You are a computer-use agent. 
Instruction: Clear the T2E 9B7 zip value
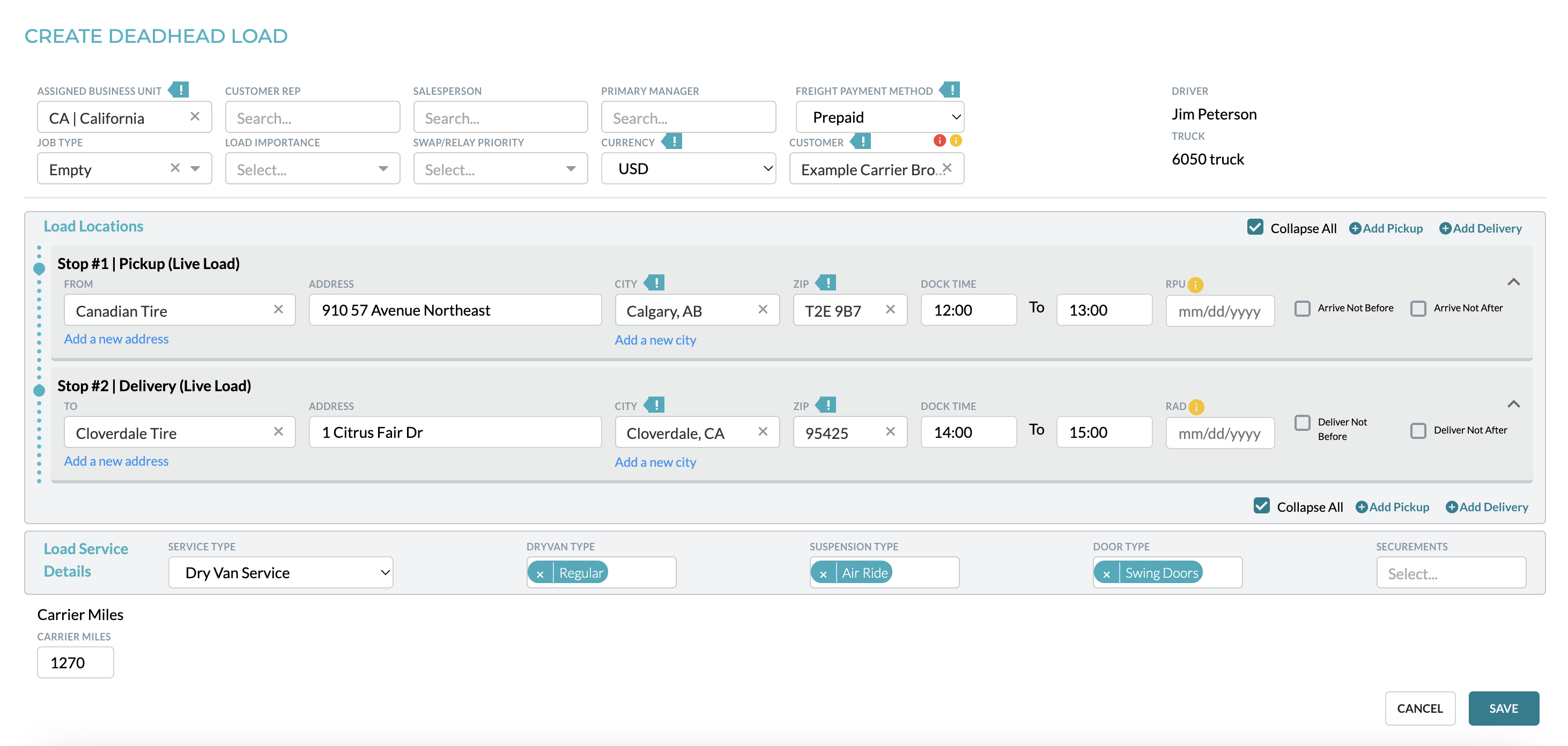pyautogui.click(x=890, y=309)
